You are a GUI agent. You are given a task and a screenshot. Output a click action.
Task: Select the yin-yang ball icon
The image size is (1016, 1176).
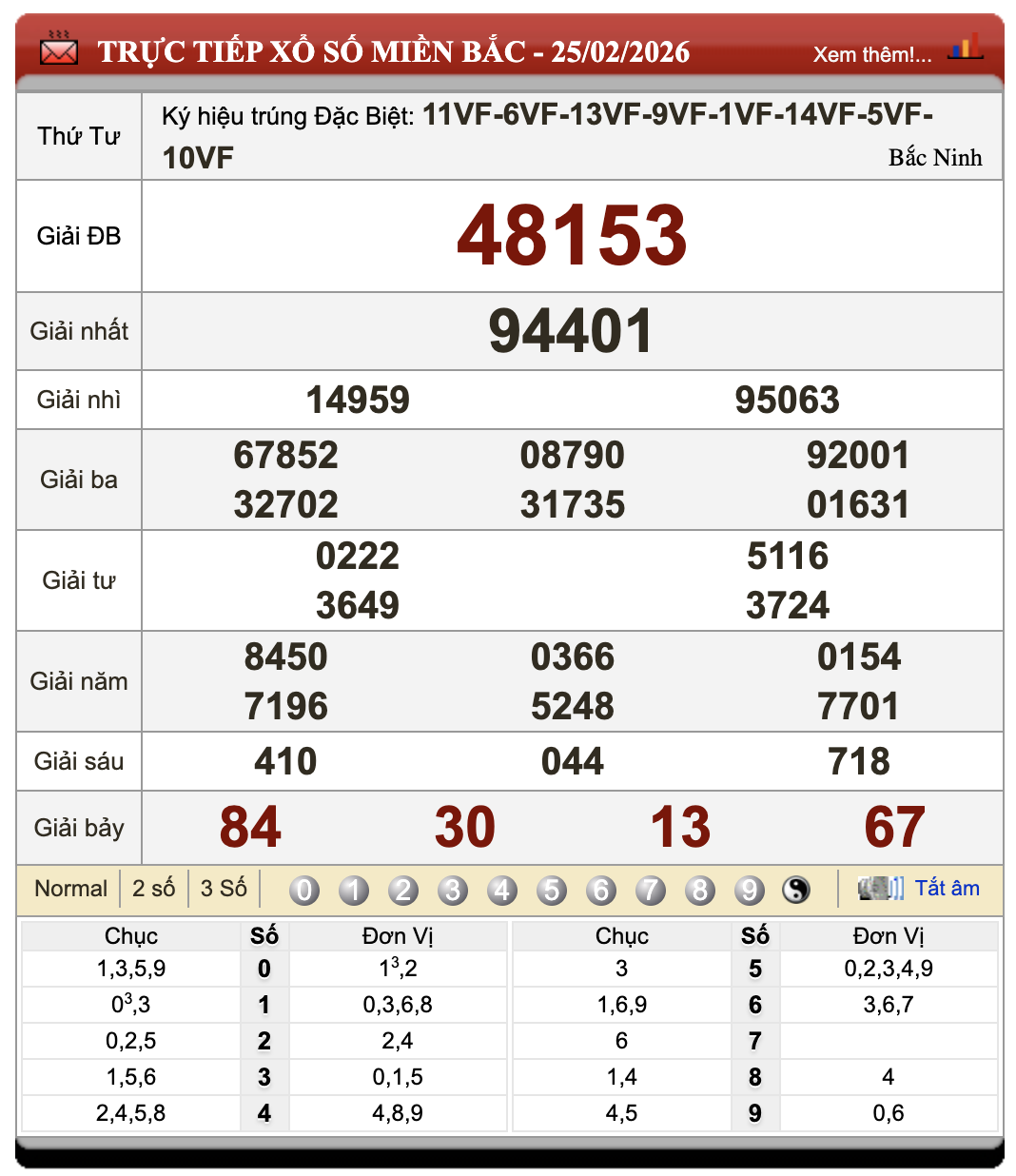(x=796, y=890)
